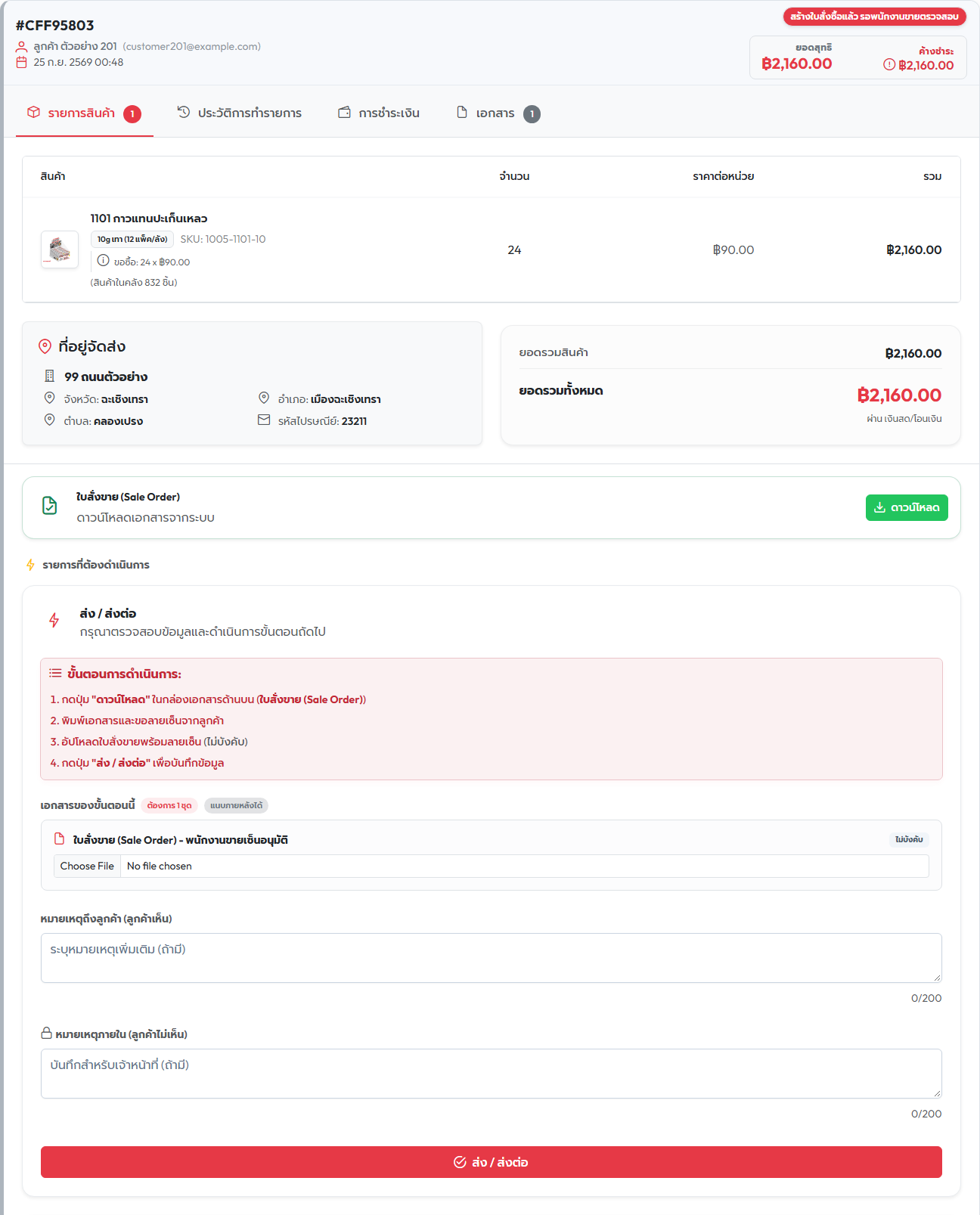The height and width of the screenshot is (1215, 980).
Task: Click the lightning icon beside รายการที่ต้องดำเนินการ
Action: 30,565
